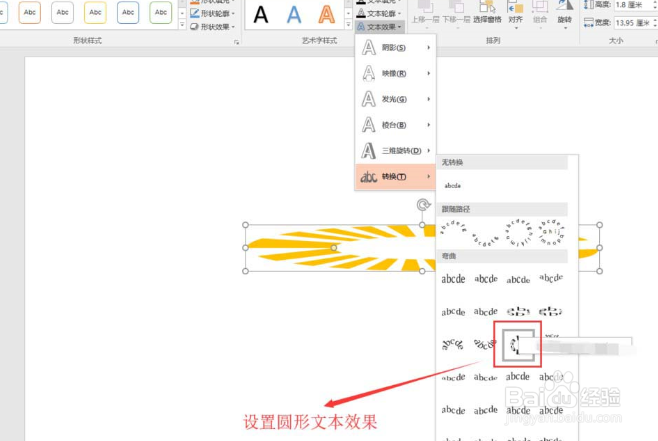Apply the green-outlined Abc shape style
Image resolution: width=658 pixels, height=441 pixels.
click(x=161, y=12)
